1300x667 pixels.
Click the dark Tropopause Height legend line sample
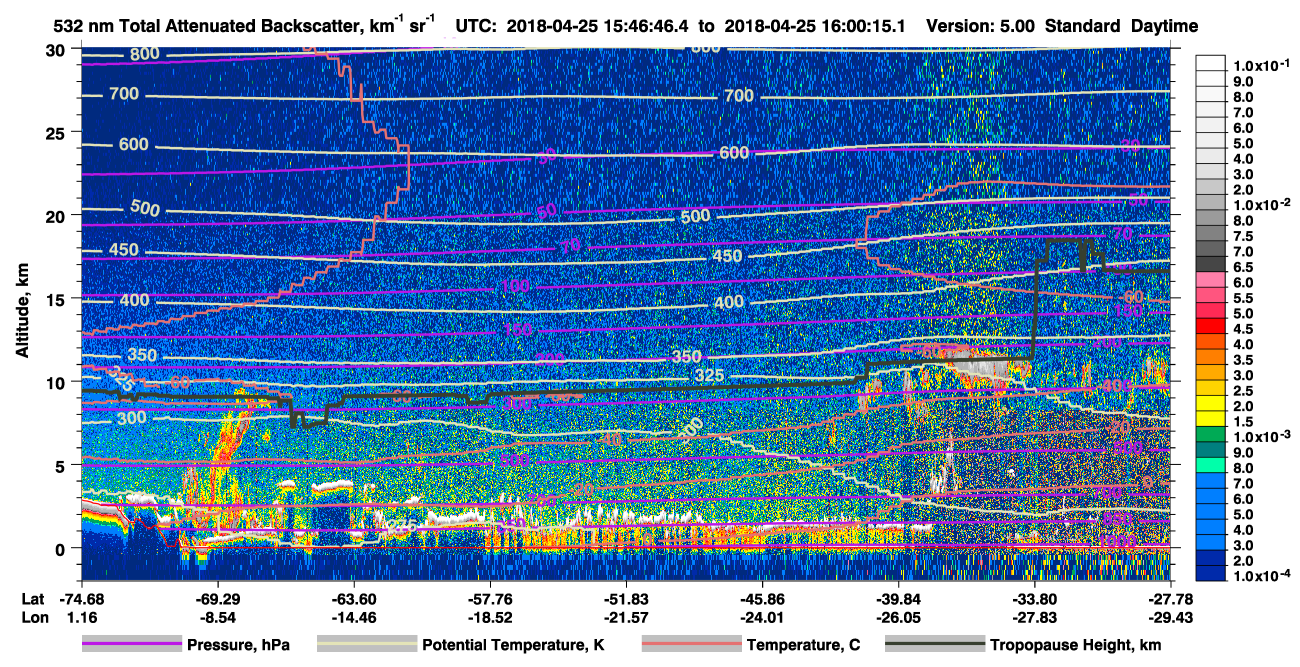[935, 645]
